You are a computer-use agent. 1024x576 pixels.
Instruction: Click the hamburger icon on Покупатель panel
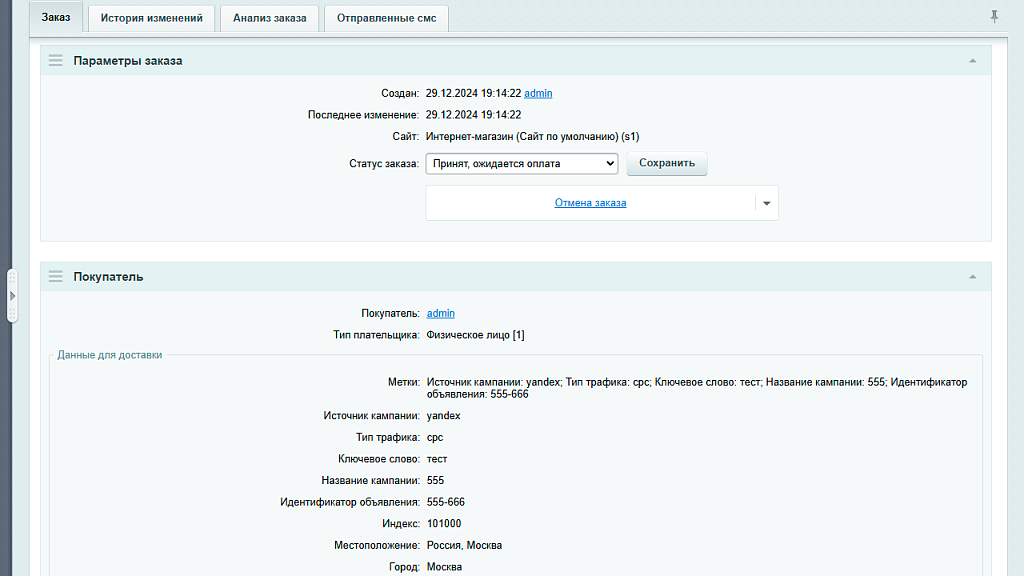point(56,276)
